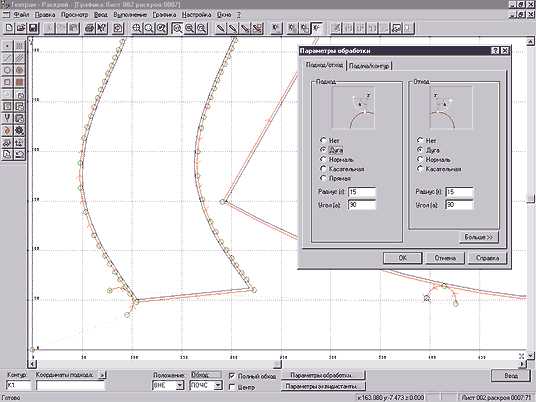Screen dimensions: 536x402
Task: Switch to the second dialog tab
Action: tap(369, 66)
